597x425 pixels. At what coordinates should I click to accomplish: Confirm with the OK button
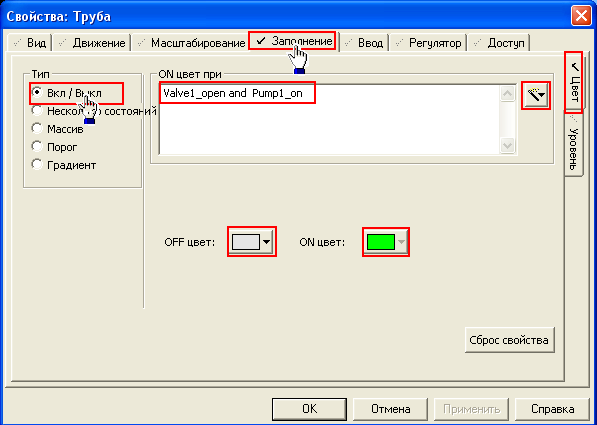pos(309,409)
